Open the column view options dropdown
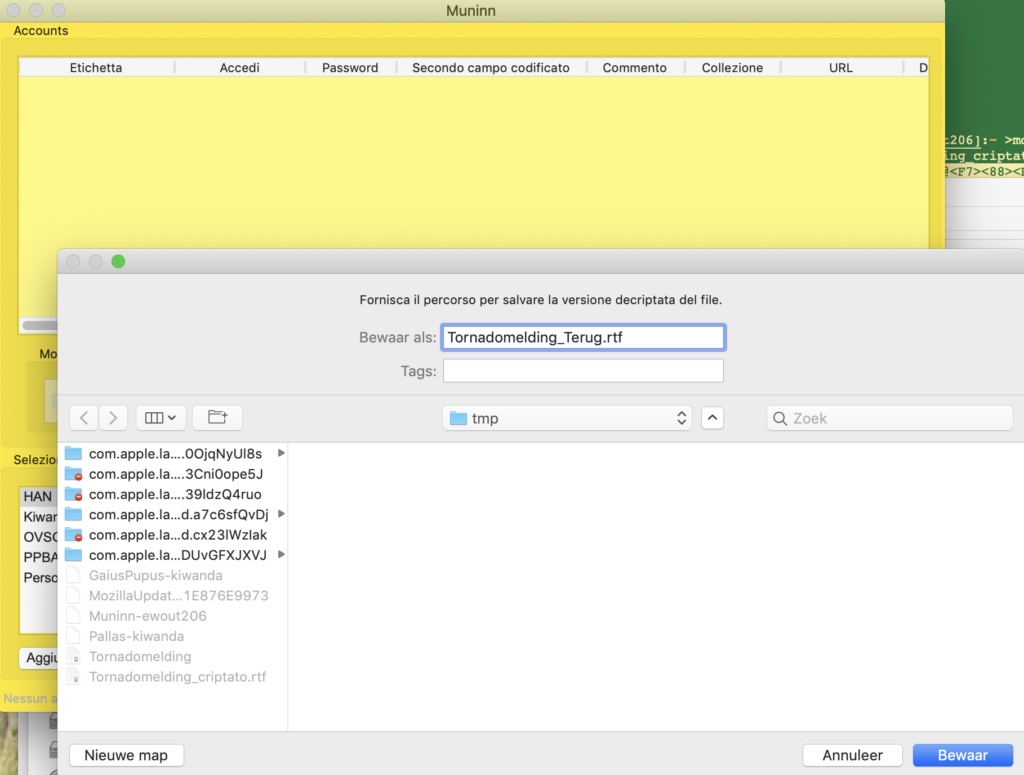This screenshot has height=775, width=1024. point(160,418)
